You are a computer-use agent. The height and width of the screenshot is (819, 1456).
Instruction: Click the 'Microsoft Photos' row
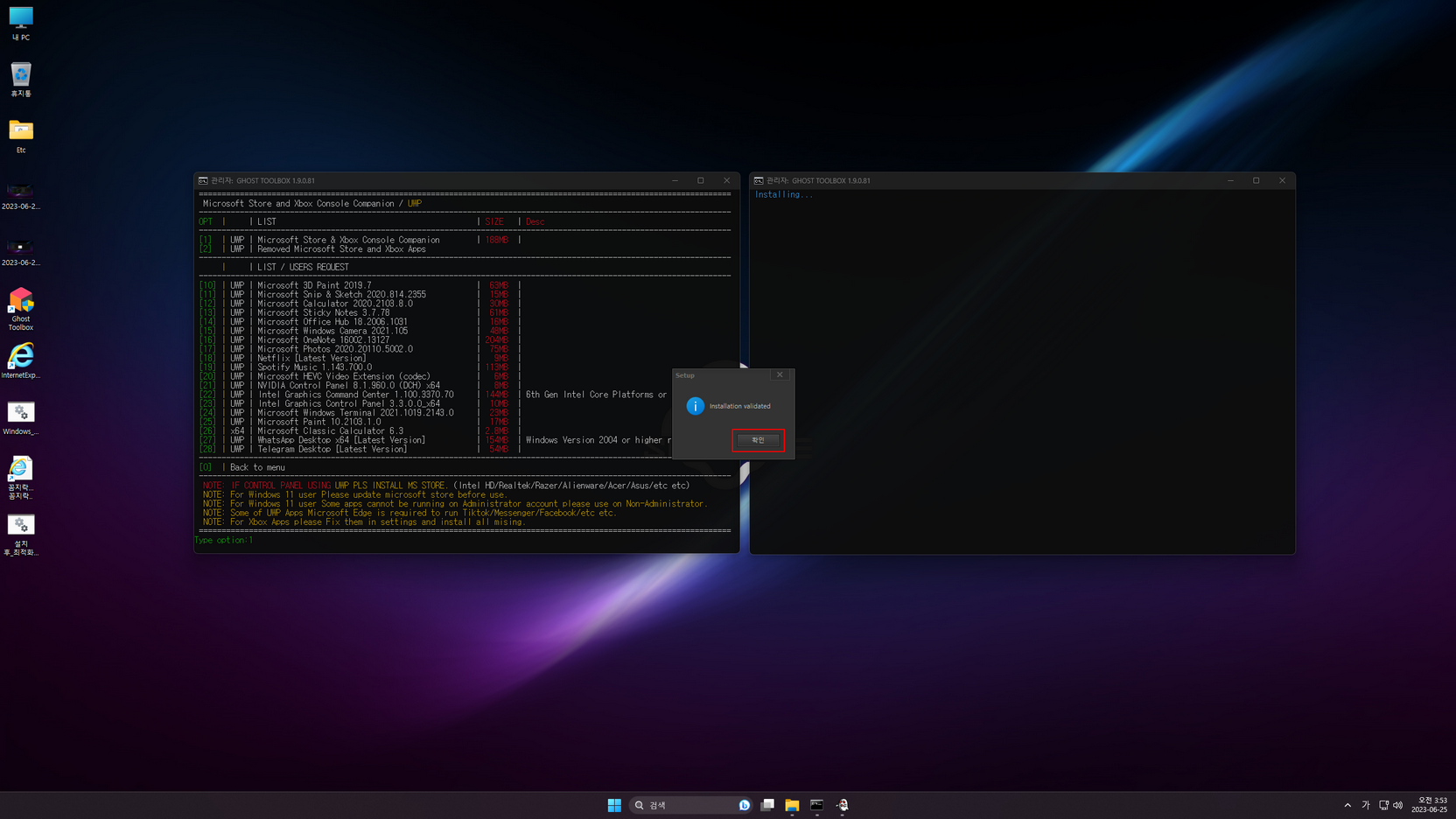coord(360,349)
